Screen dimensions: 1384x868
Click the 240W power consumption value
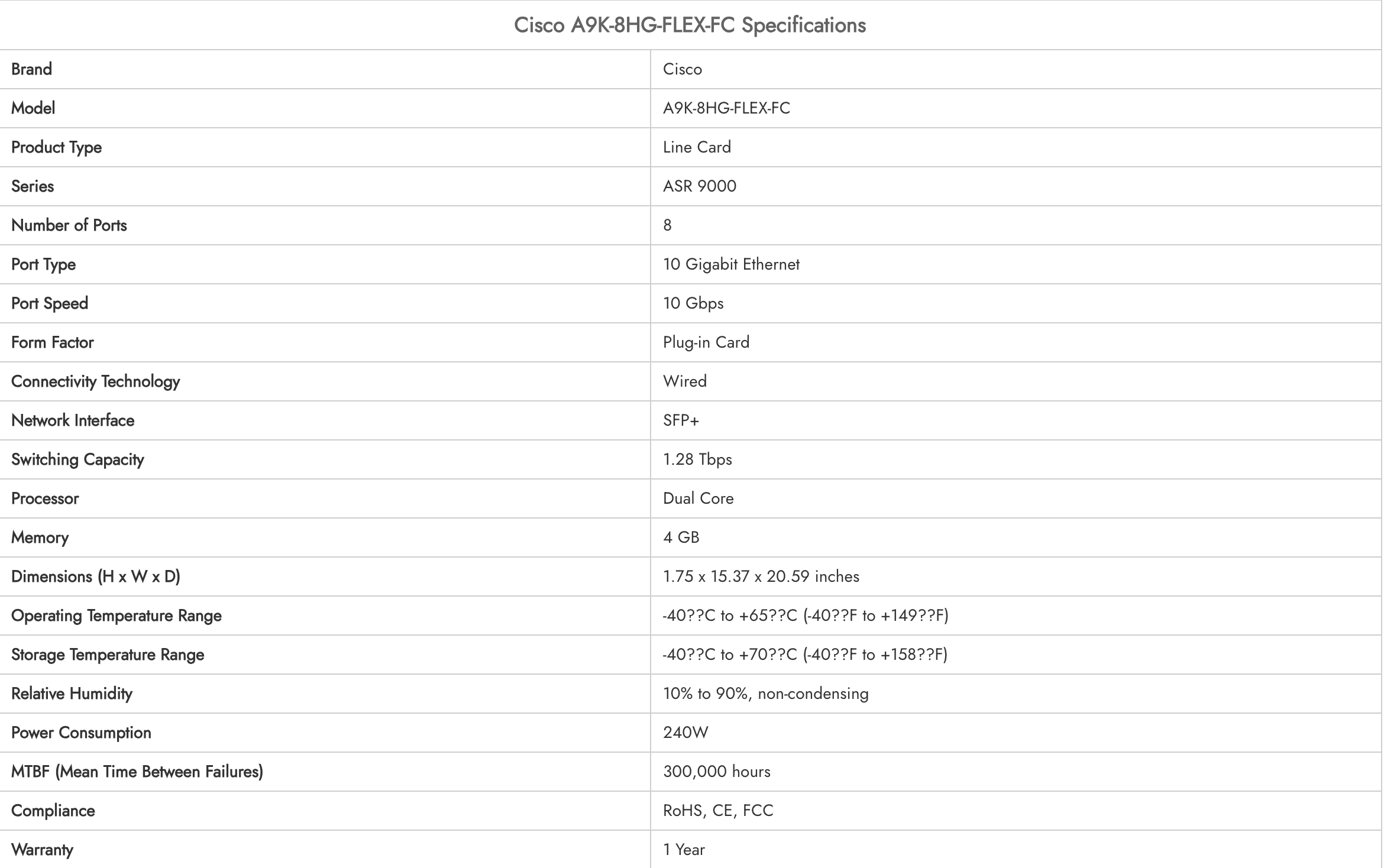pyautogui.click(x=685, y=733)
